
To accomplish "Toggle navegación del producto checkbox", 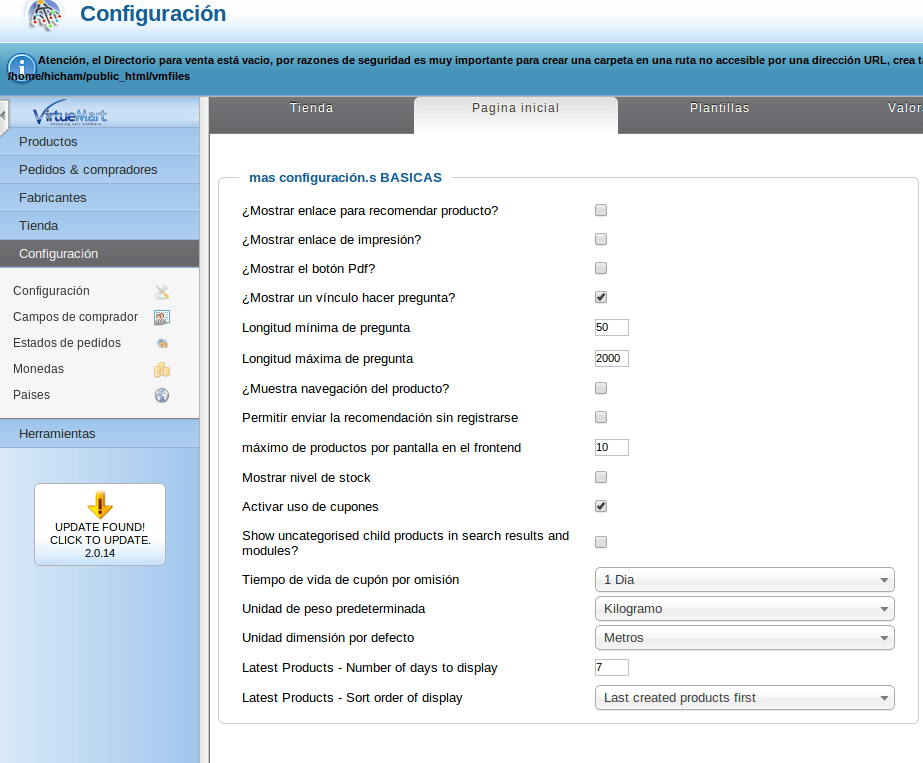I will (x=600, y=388).
